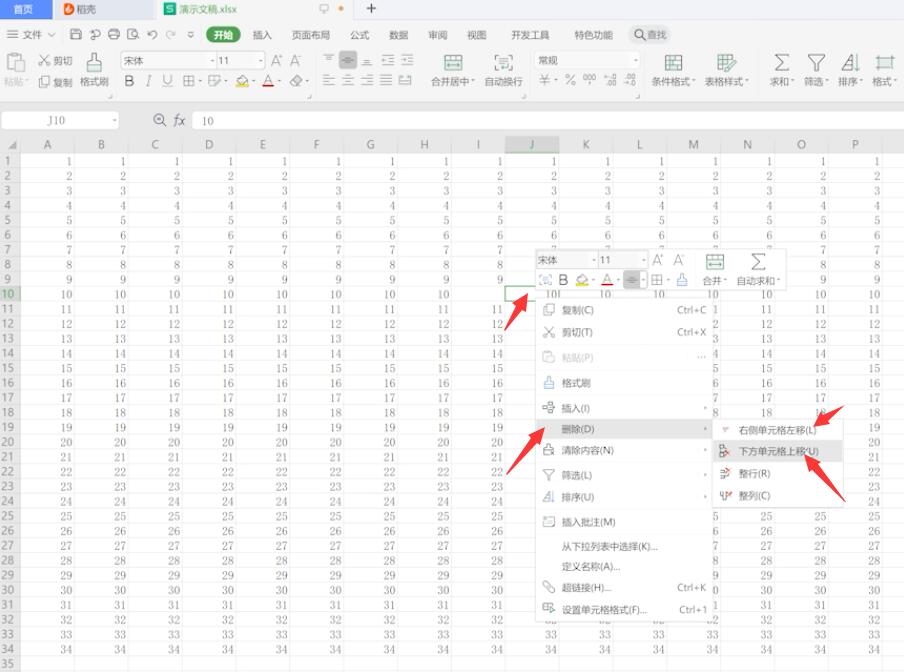Choose 下方单元格上移(U) delete option
Image resolution: width=904 pixels, height=672 pixels.
coord(778,451)
